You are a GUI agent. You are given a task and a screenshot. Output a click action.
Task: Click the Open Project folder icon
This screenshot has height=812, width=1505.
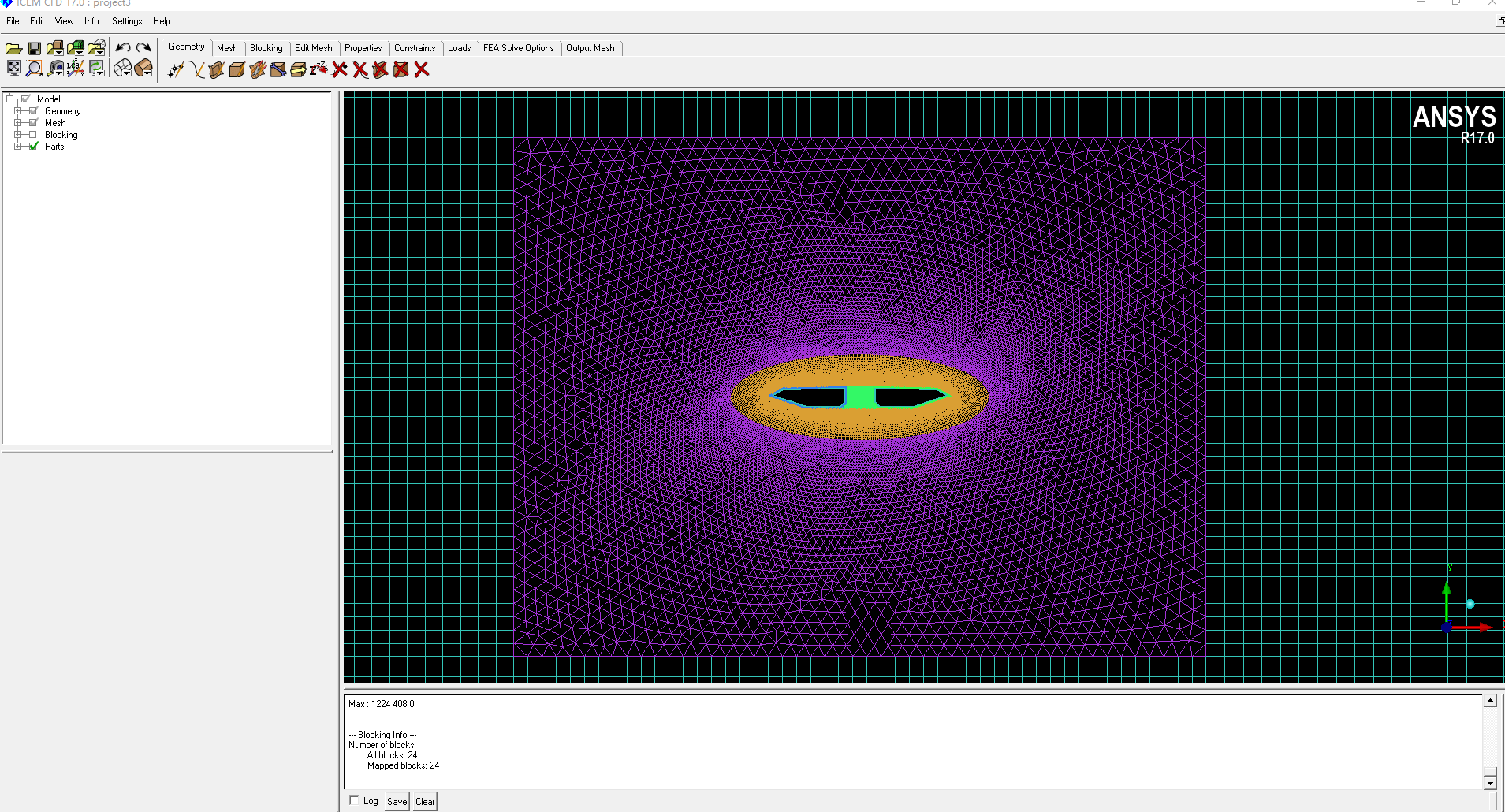pos(13,49)
